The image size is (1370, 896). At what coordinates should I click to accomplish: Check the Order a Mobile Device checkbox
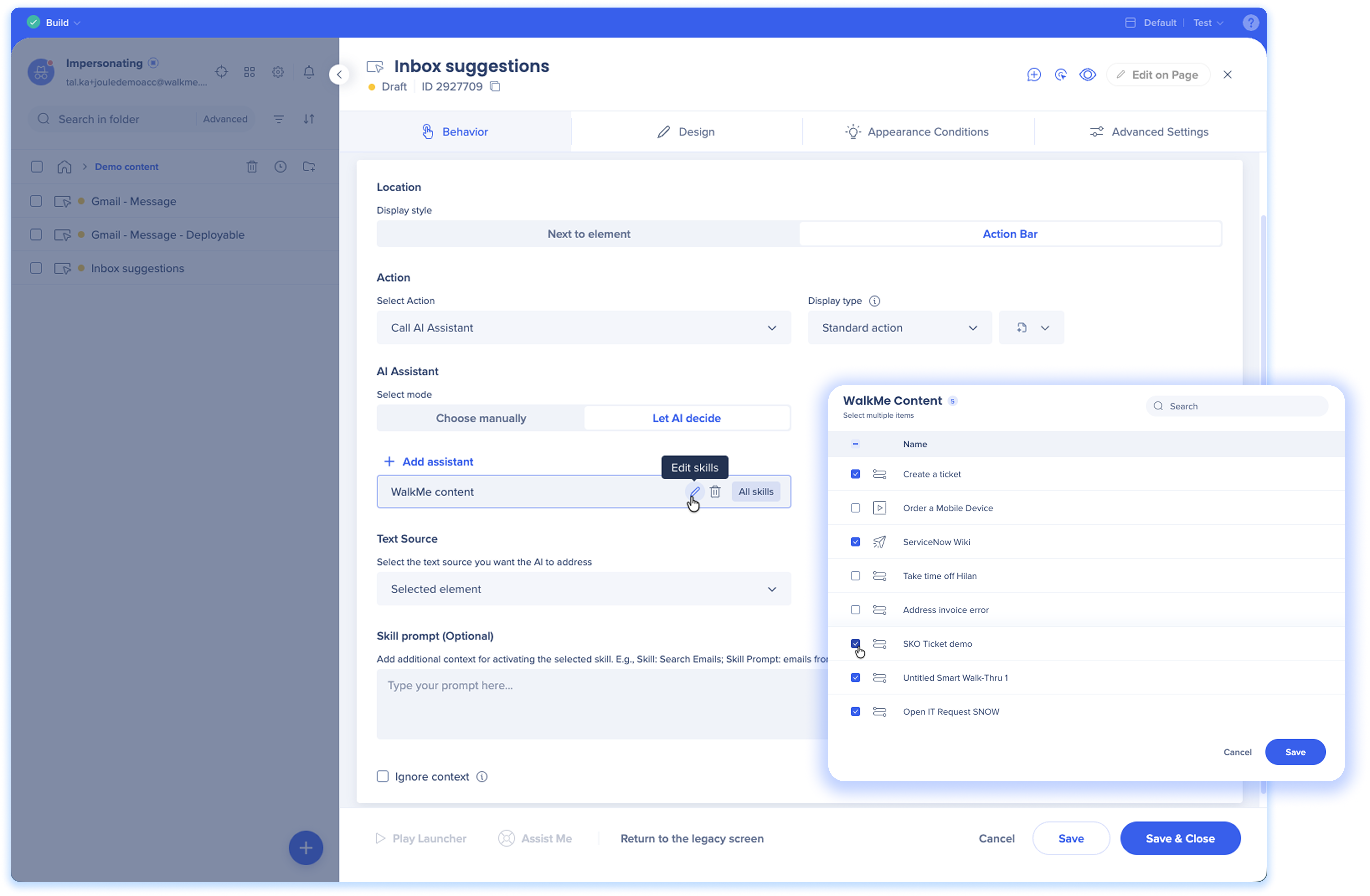(x=855, y=508)
